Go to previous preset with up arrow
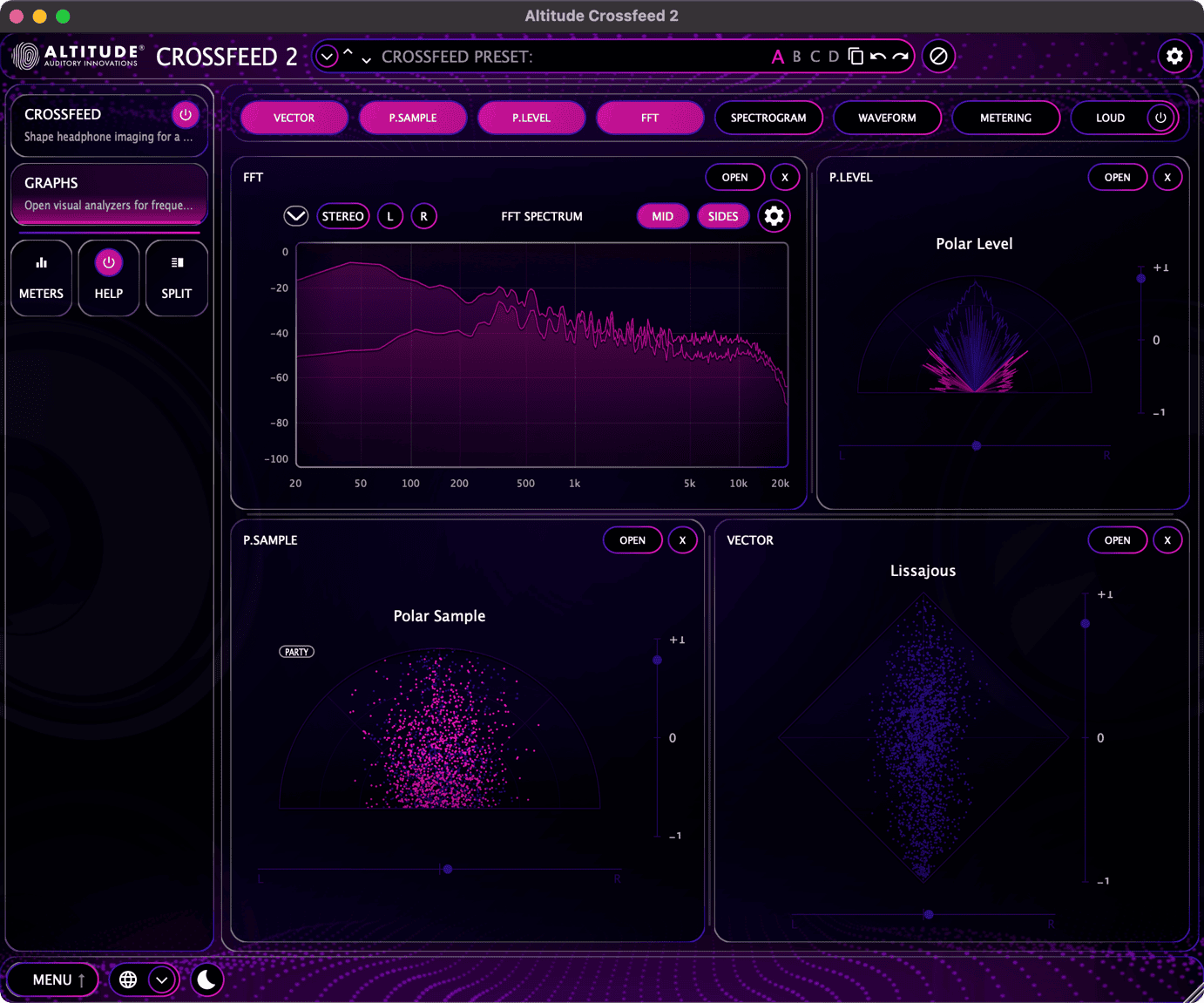1204x1003 pixels. click(348, 52)
